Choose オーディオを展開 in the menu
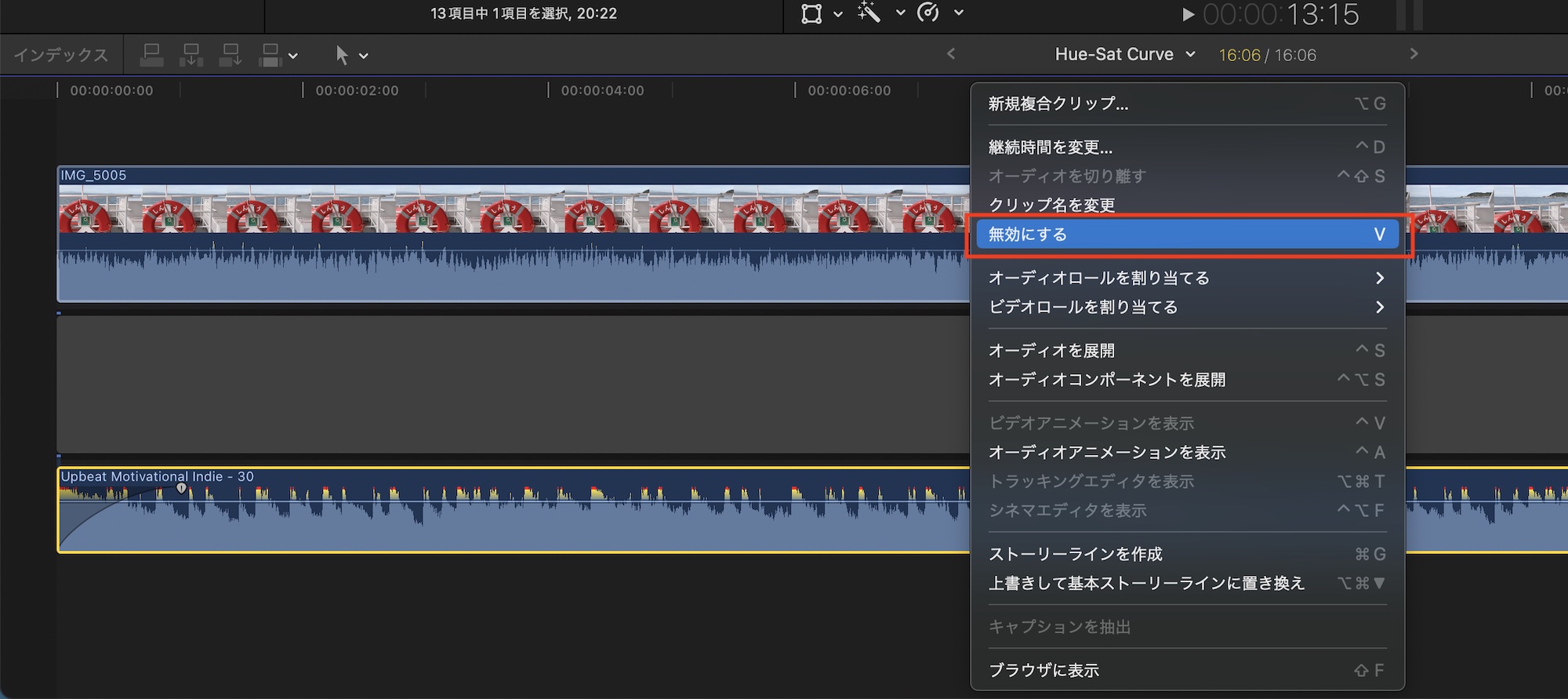 click(1187, 351)
